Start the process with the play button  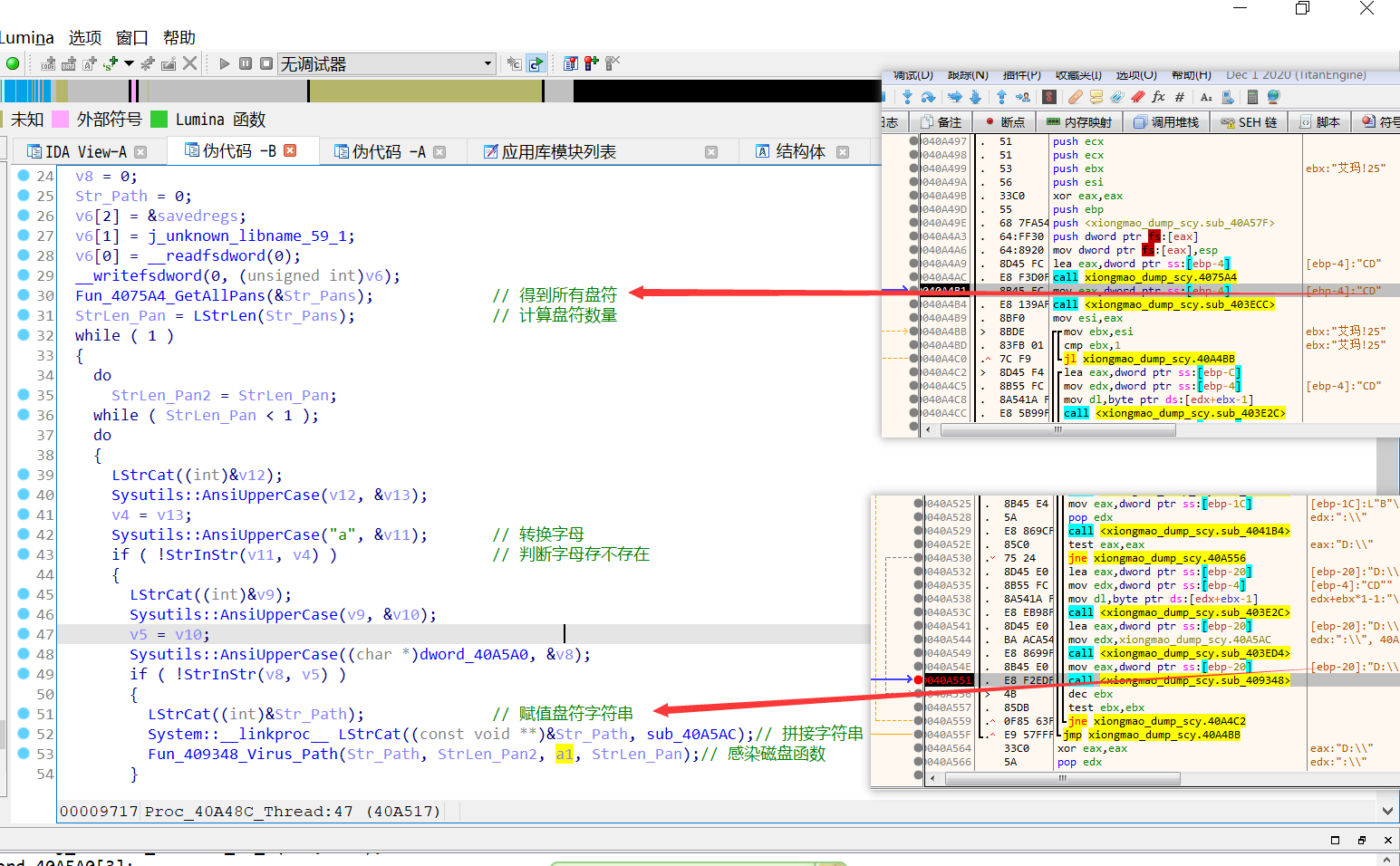tap(225, 63)
